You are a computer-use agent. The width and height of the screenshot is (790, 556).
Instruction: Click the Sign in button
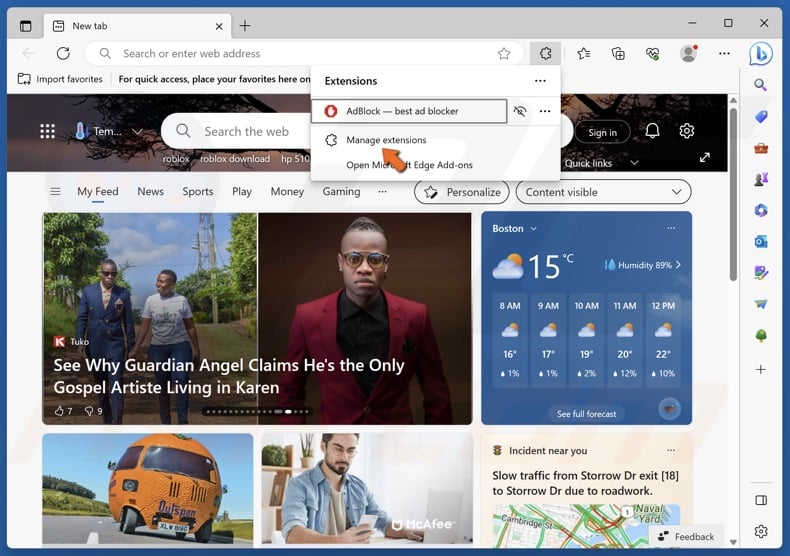coord(603,132)
